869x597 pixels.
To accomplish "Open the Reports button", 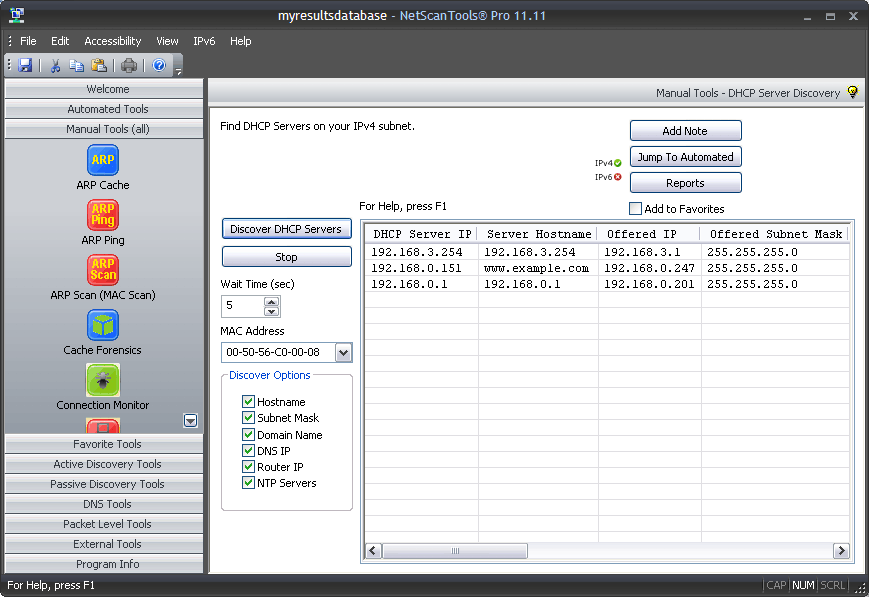I will [686, 183].
